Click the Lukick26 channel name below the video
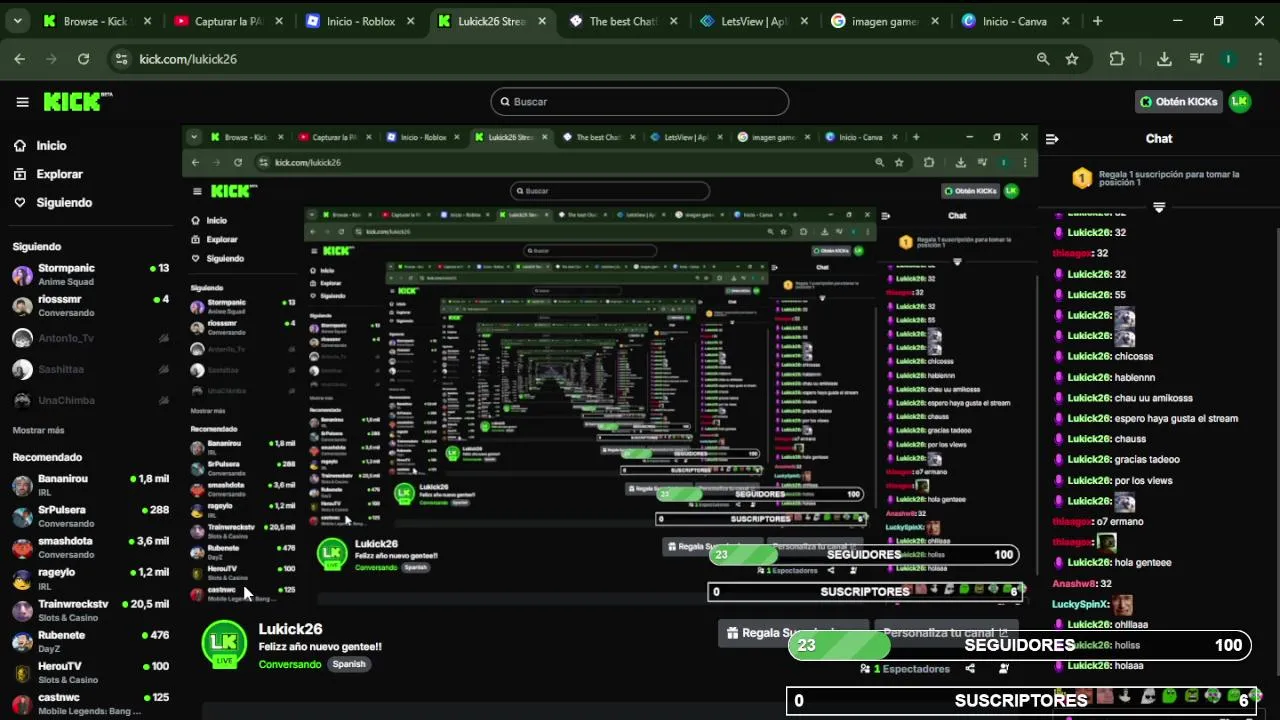 pyautogui.click(x=290, y=629)
